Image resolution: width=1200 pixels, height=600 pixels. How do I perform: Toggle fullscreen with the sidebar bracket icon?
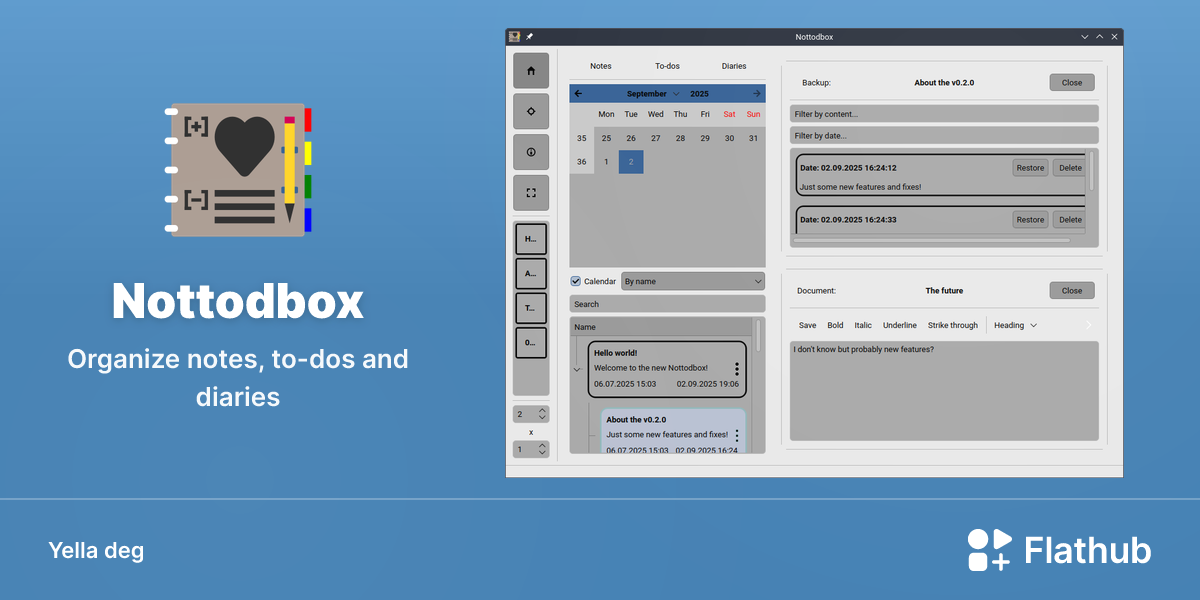coord(531,193)
